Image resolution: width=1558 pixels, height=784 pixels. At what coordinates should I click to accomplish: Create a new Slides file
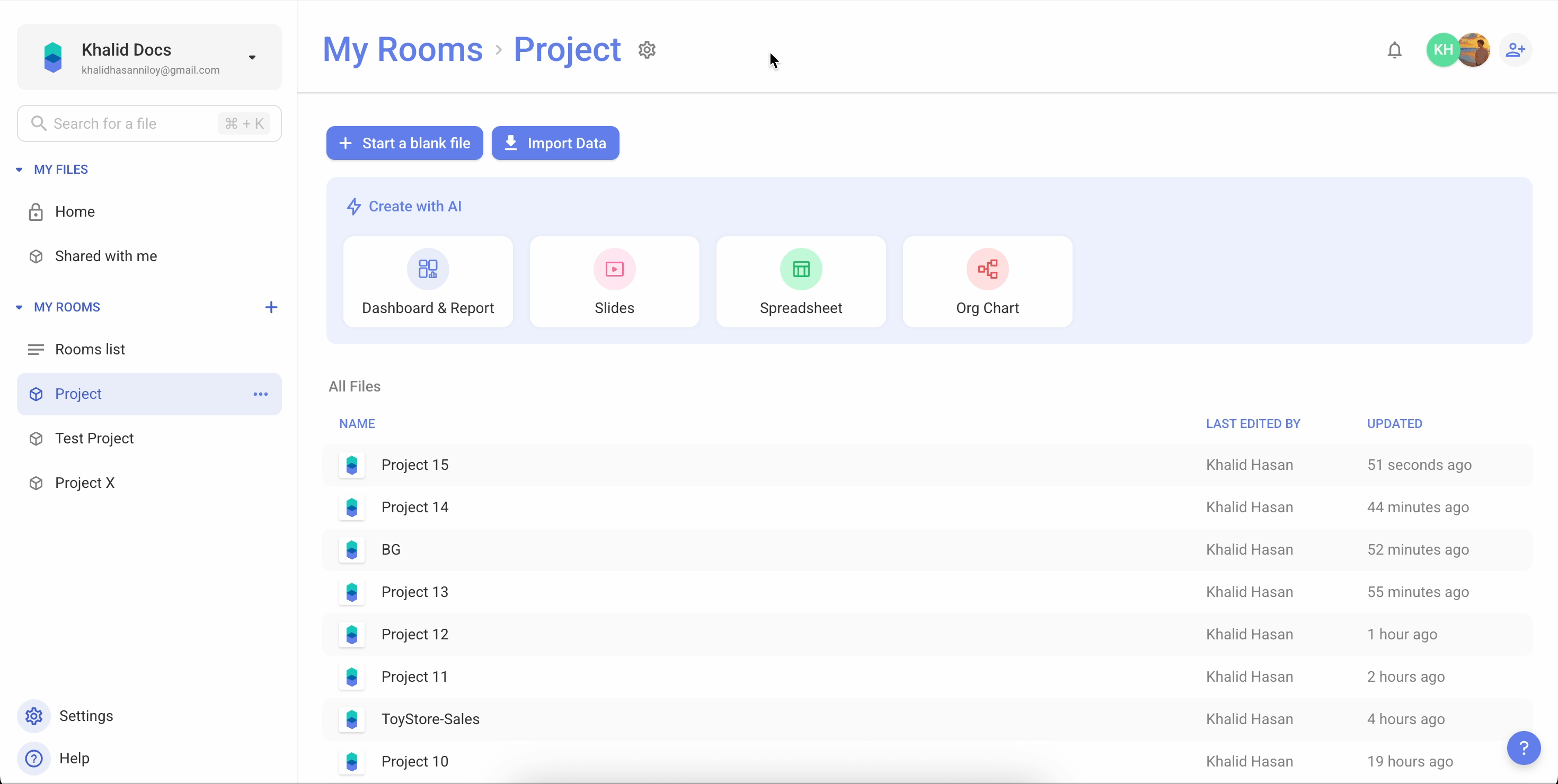[614, 281]
